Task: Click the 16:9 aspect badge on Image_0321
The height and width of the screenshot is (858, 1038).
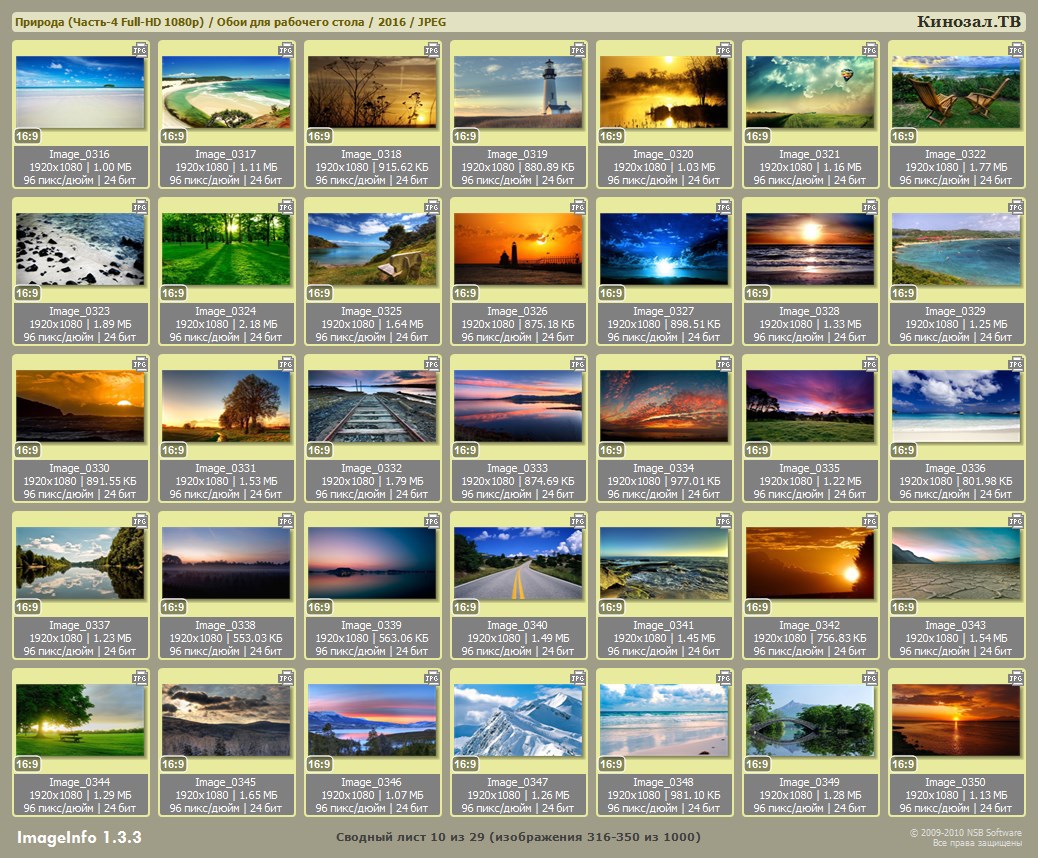Action: point(757,136)
